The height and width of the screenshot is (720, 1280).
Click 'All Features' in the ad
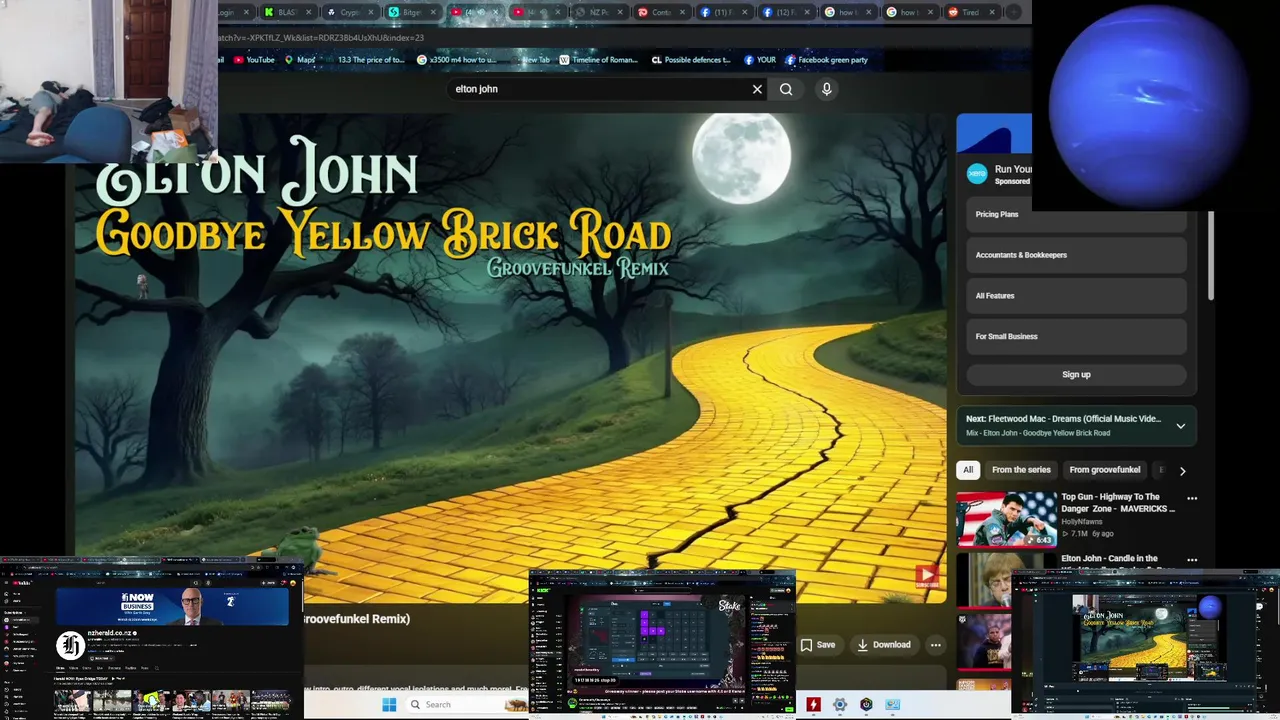(1076, 296)
